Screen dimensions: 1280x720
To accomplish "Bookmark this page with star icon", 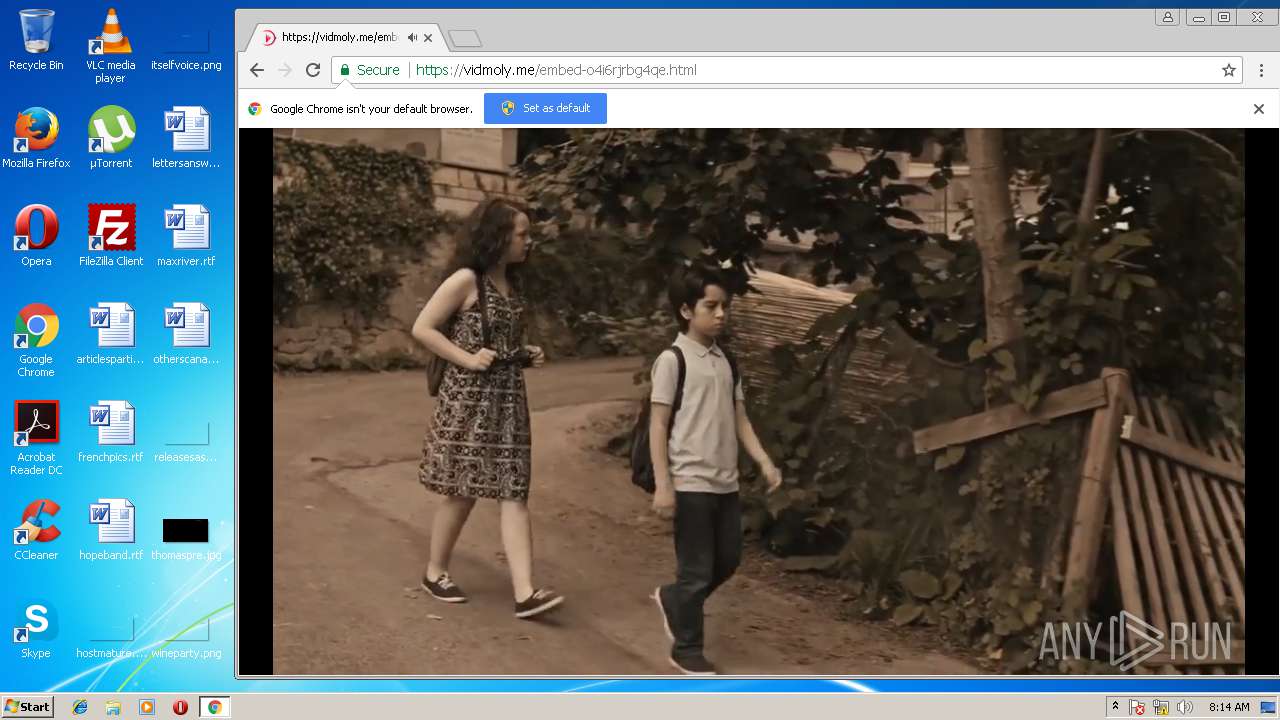I will 1228,70.
